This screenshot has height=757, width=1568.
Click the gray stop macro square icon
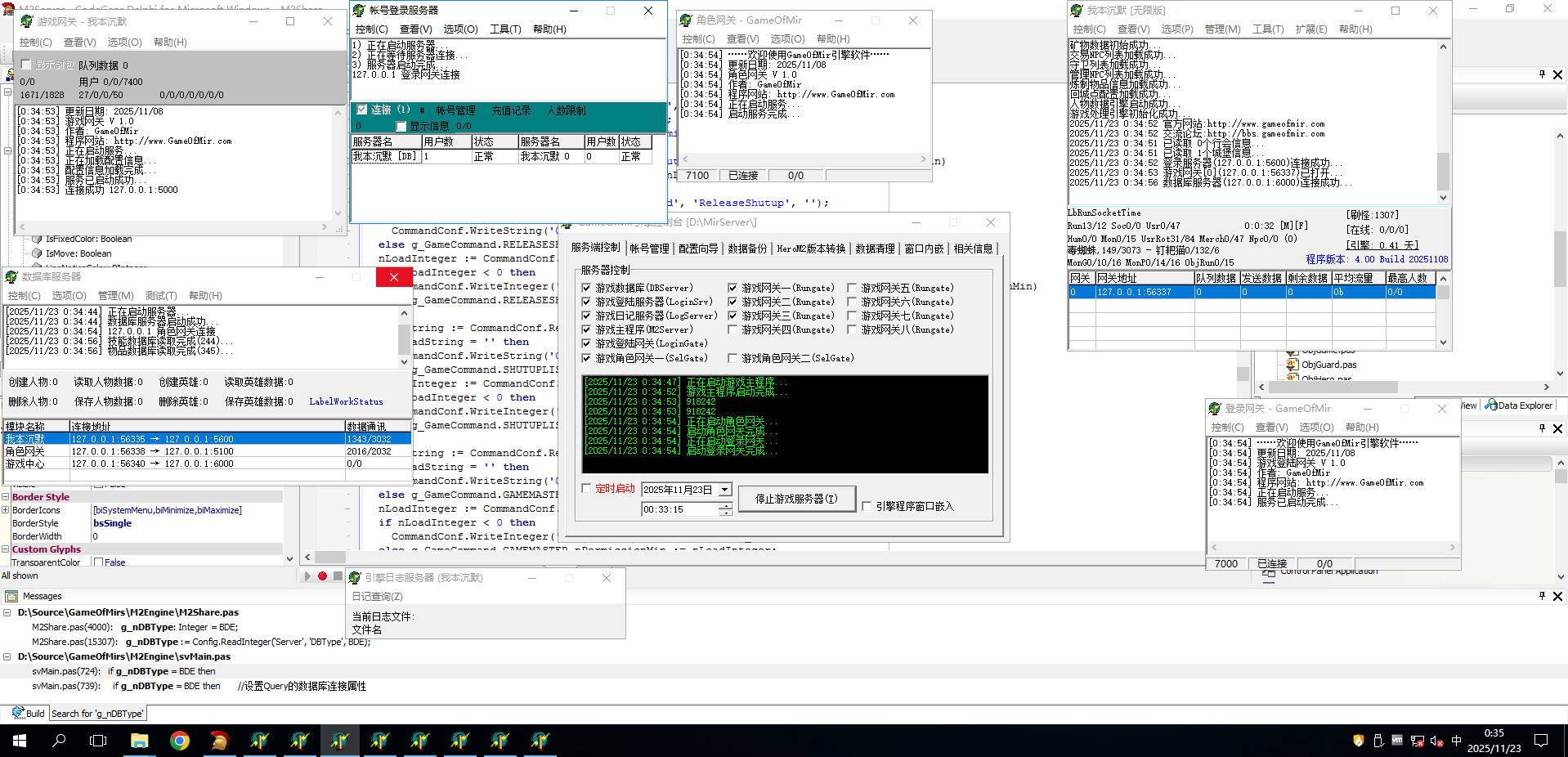[338, 576]
